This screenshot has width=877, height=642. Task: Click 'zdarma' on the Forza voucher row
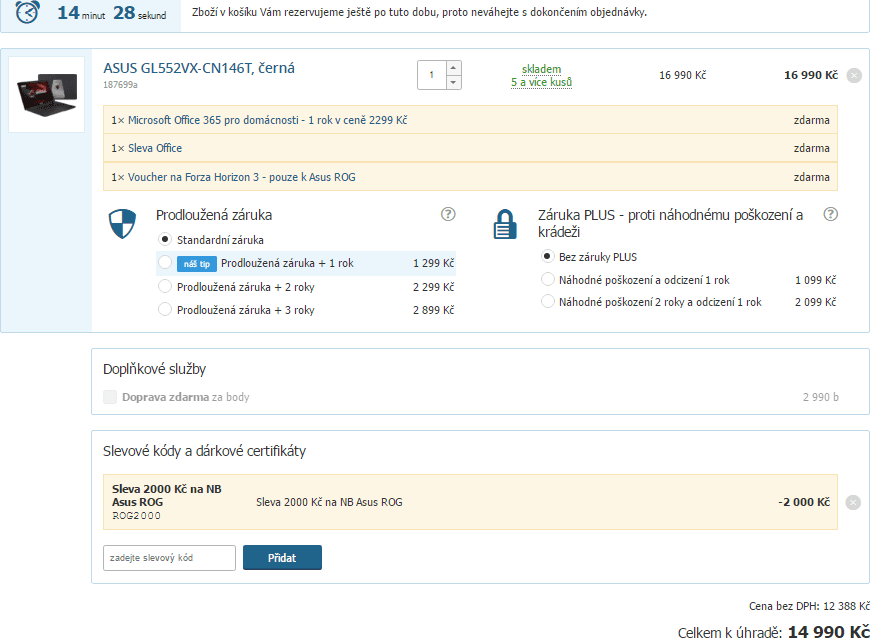pos(812,177)
